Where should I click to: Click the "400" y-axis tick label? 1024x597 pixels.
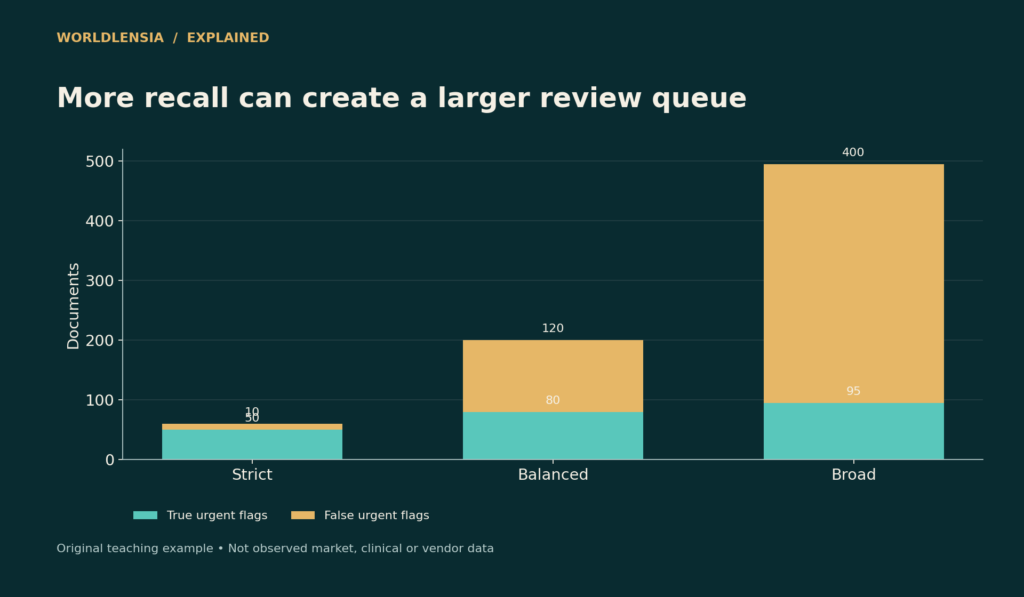[100, 221]
